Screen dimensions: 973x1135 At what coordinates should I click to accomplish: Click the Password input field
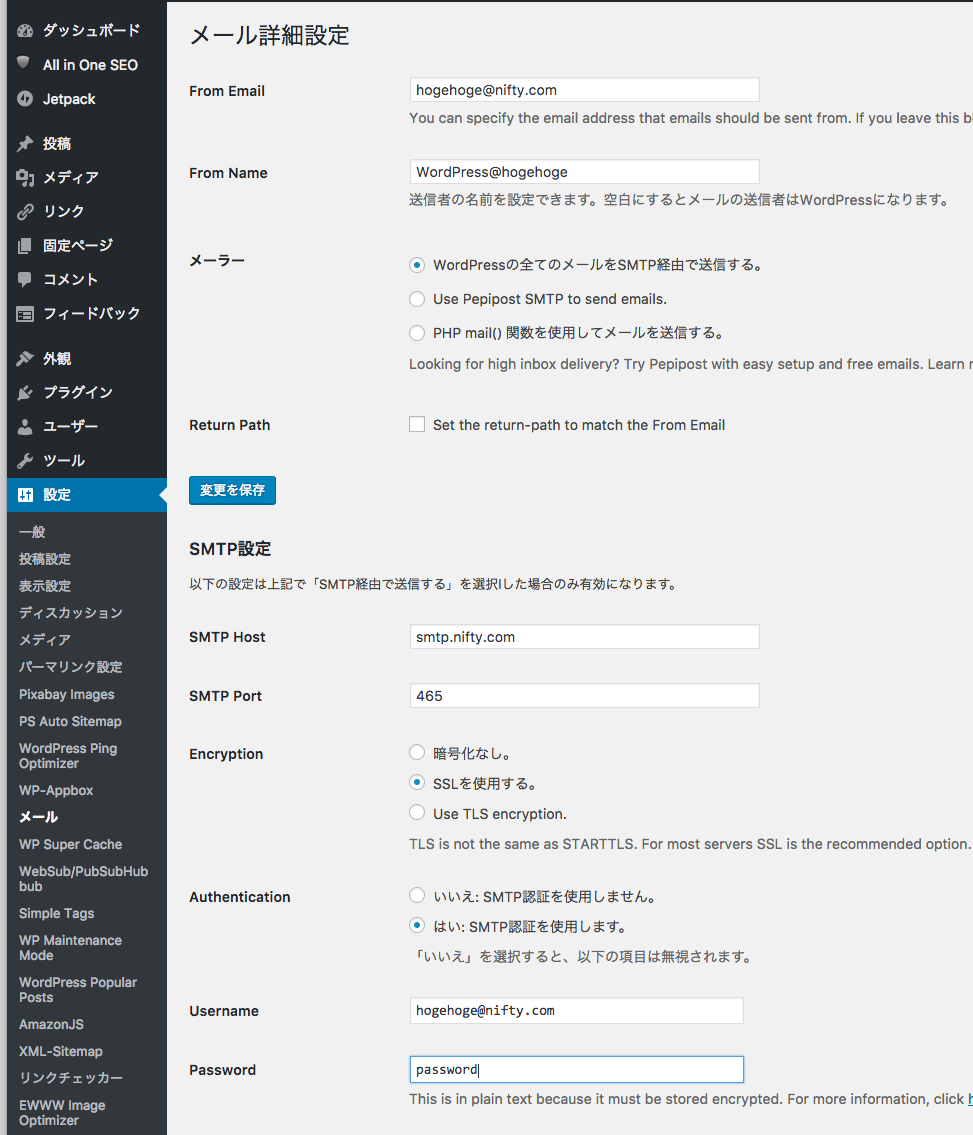point(576,1069)
